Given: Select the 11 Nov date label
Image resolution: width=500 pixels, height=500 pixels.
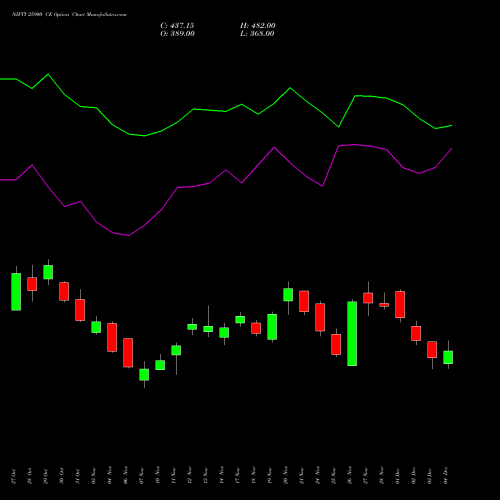Looking at the screenshot, I should pyautogui.click(x=173, y=476).
